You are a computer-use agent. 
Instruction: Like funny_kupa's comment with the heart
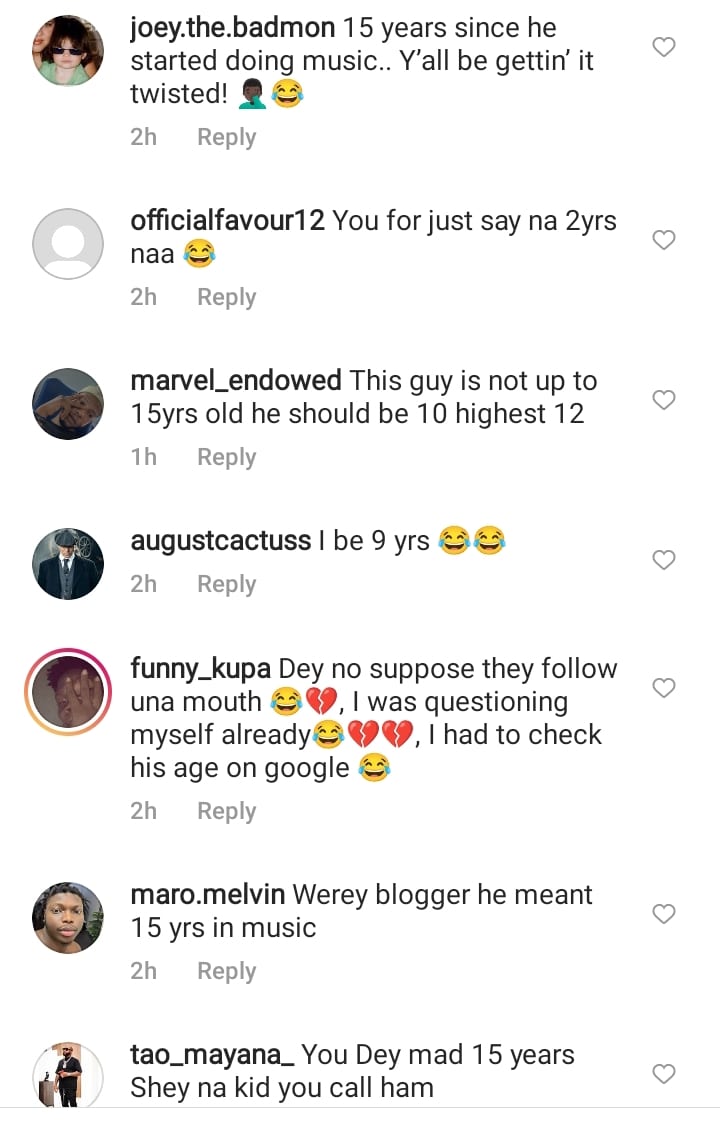point(664,688)
